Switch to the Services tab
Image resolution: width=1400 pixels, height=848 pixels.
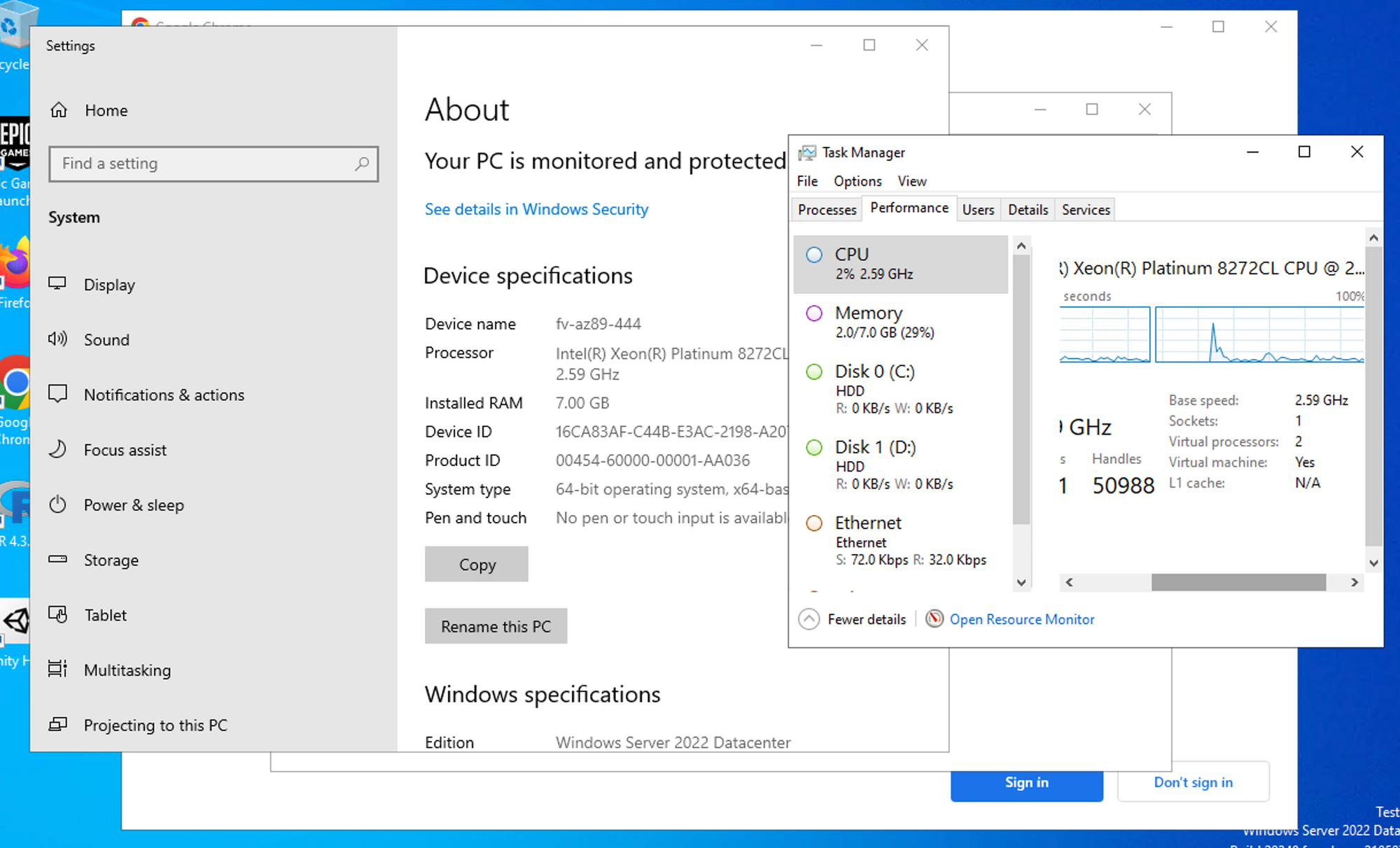tap(1086, 210)
